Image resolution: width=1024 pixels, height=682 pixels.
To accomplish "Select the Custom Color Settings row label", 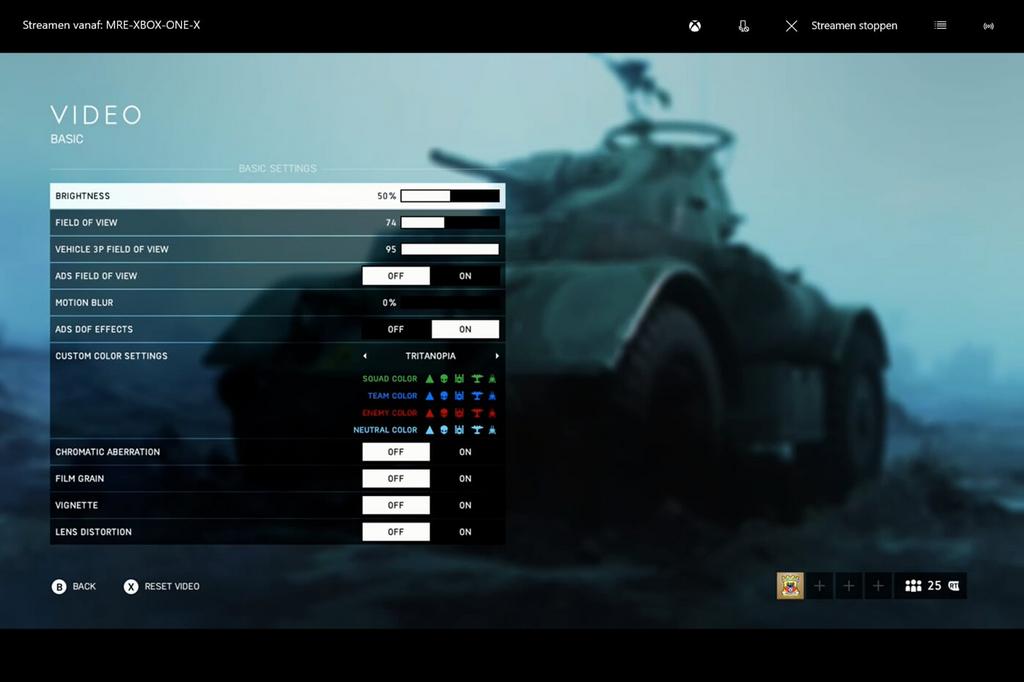I will tap(112, 356).
